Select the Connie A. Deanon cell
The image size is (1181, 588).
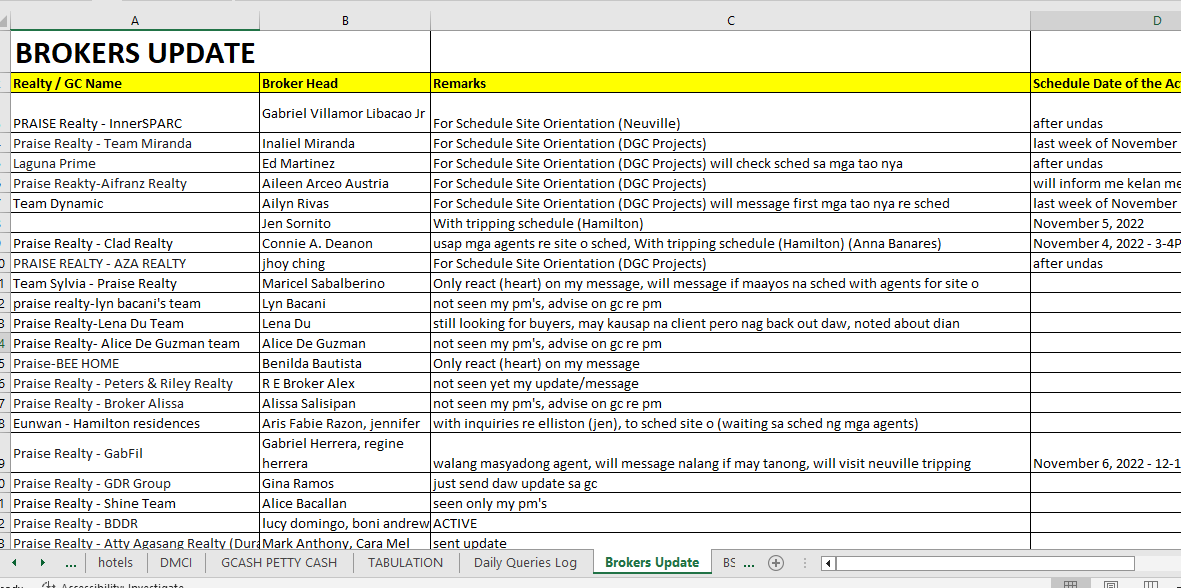pyautogui.click(x=345, y=243)
